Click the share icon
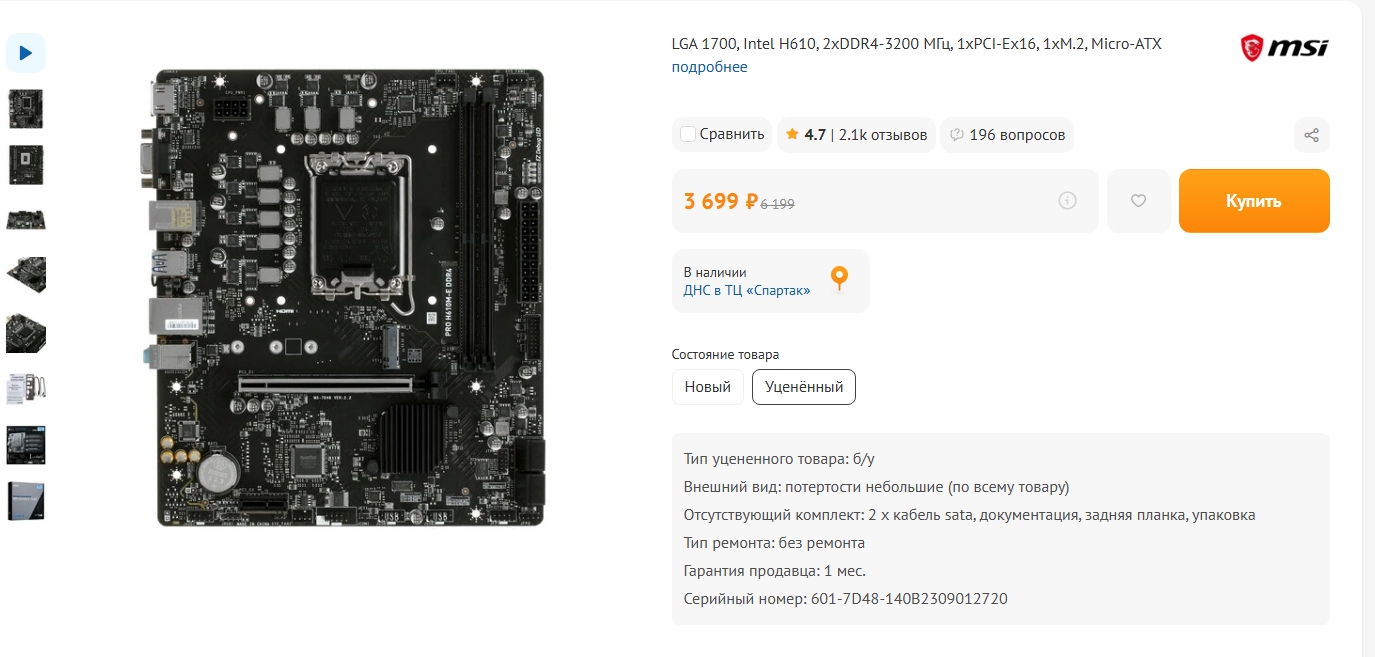Viewport: 1375px width, 657px height. (1312, 135)
